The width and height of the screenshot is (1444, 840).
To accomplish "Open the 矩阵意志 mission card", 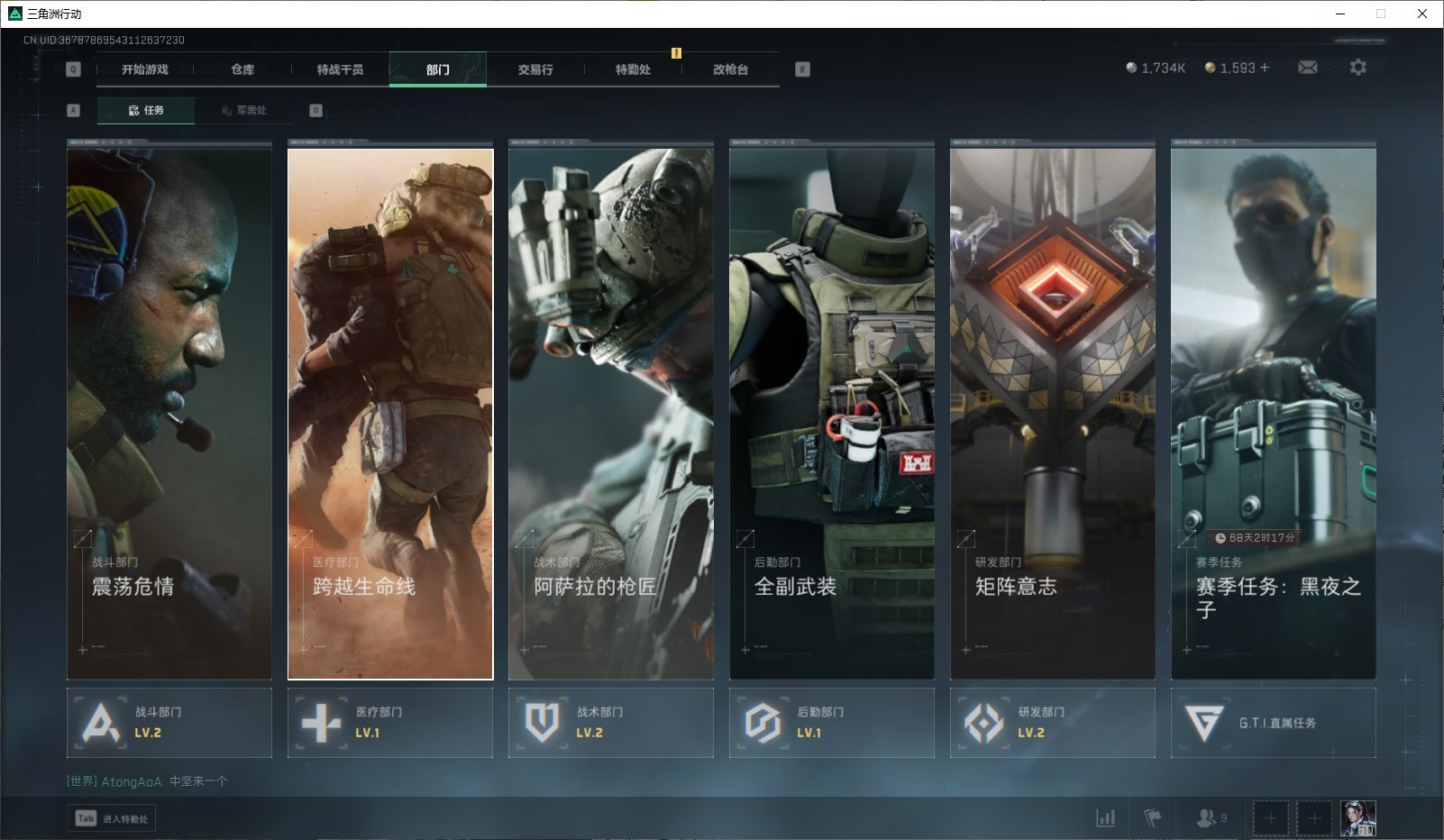I will pos(1053,414).
